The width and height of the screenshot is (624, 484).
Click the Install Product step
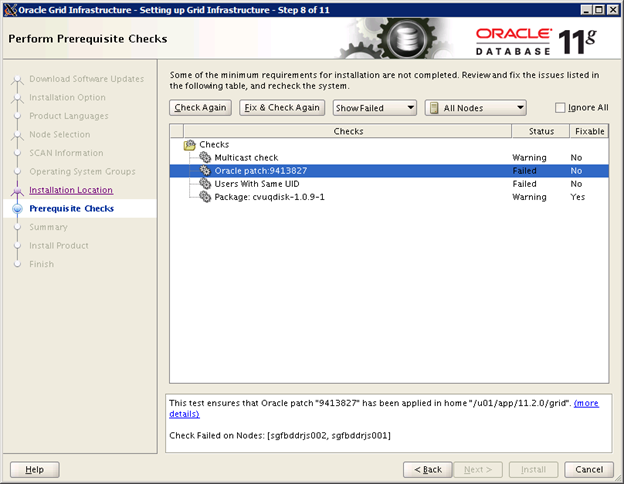pyautogui.click(x=59, y=246)
